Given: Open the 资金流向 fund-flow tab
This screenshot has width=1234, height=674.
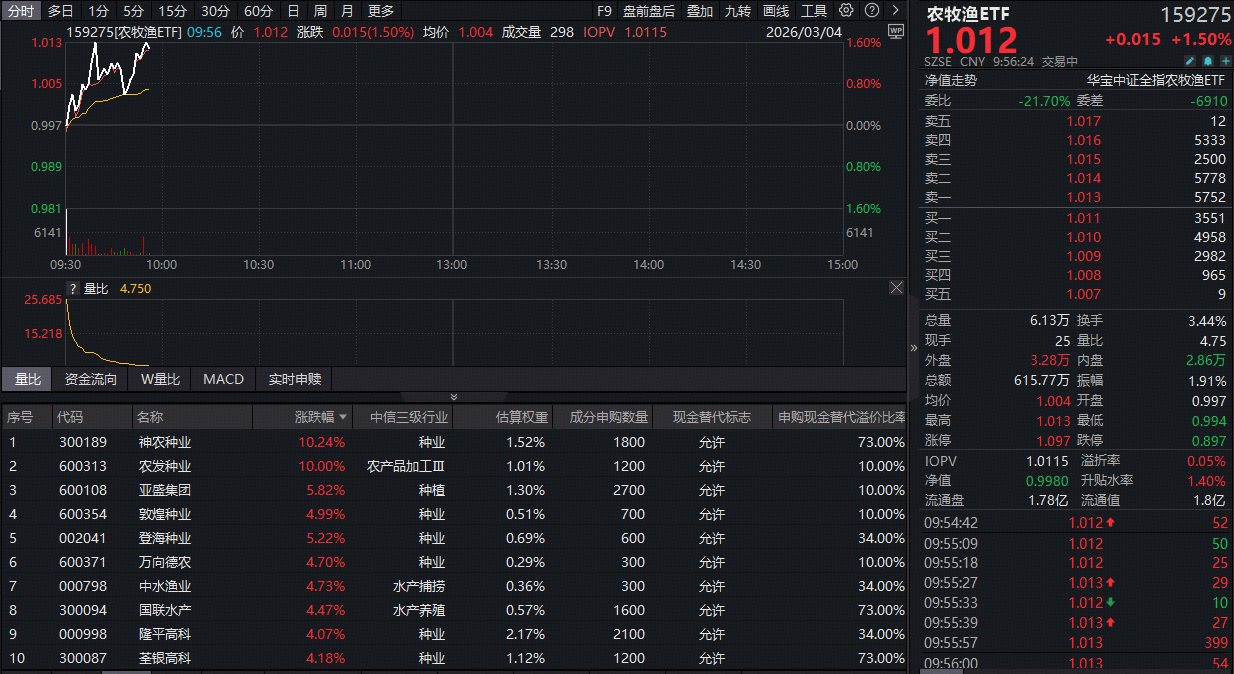Looking at the screenshot, I should (x=90, y=379).
